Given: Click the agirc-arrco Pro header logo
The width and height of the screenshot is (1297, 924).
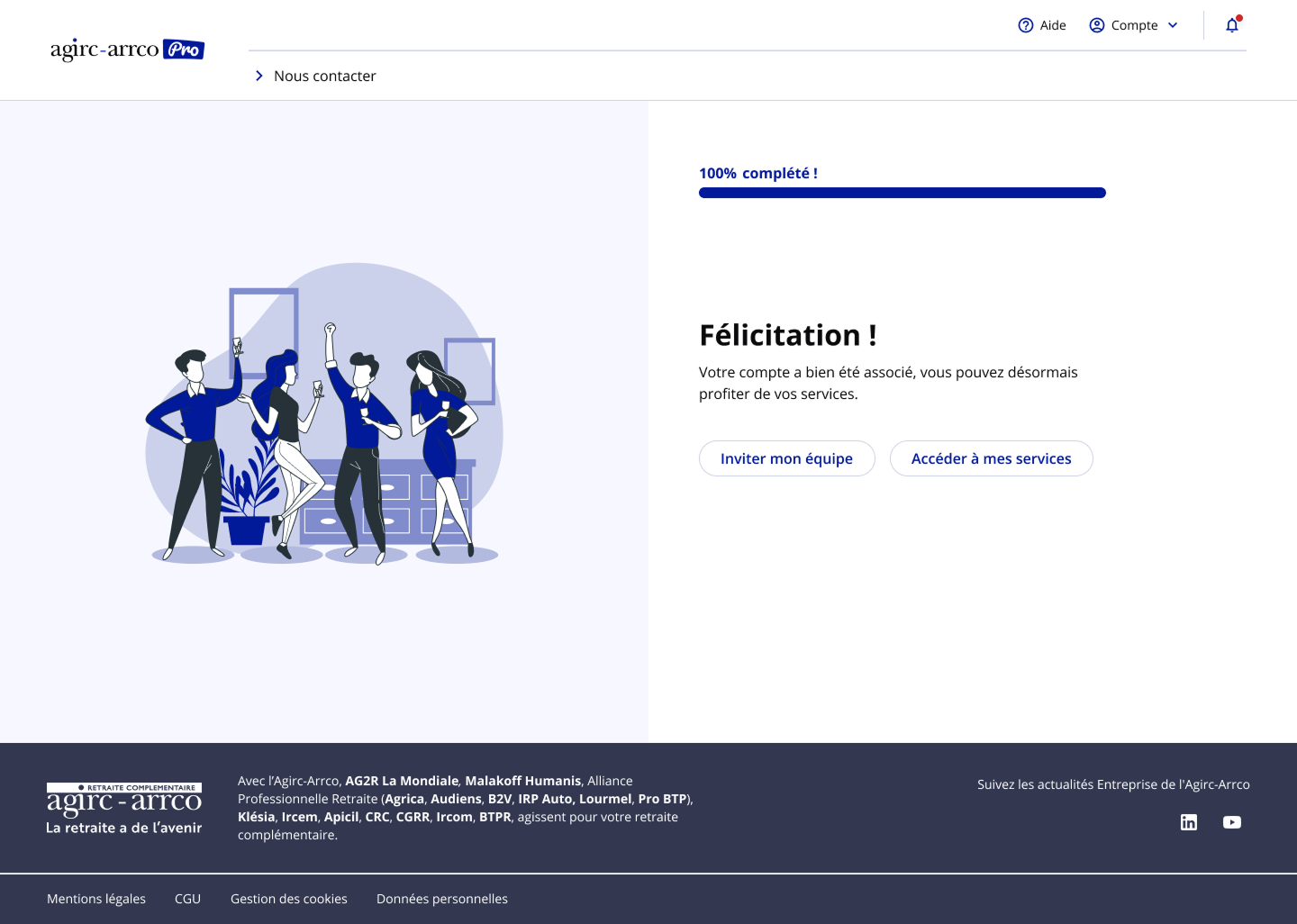Looking at the screenshot, I should point(127,50).
